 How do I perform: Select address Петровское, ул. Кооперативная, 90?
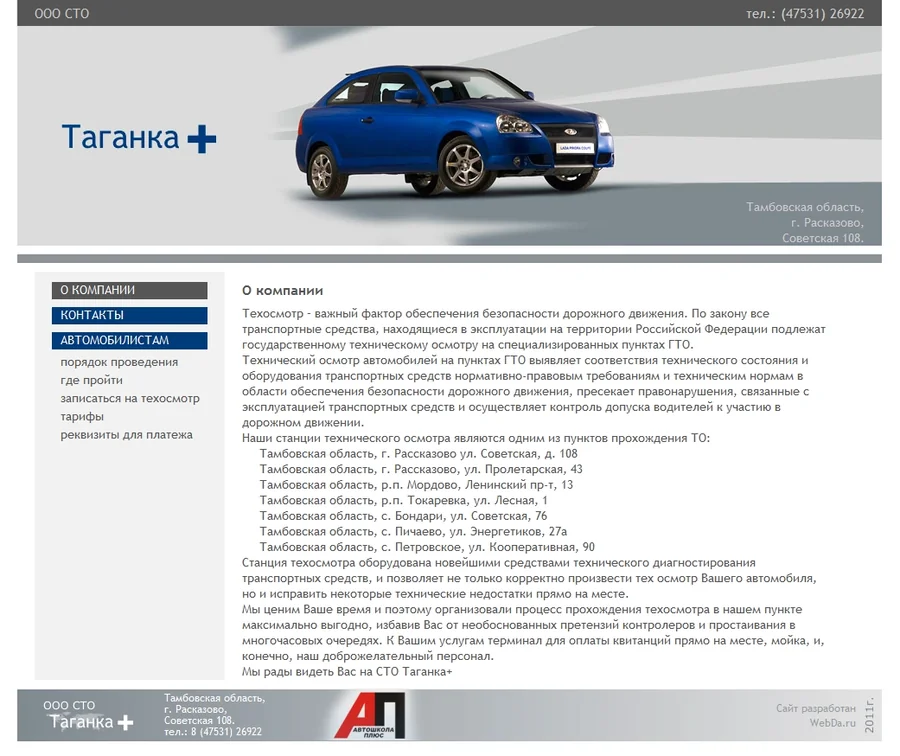(427, 546)
